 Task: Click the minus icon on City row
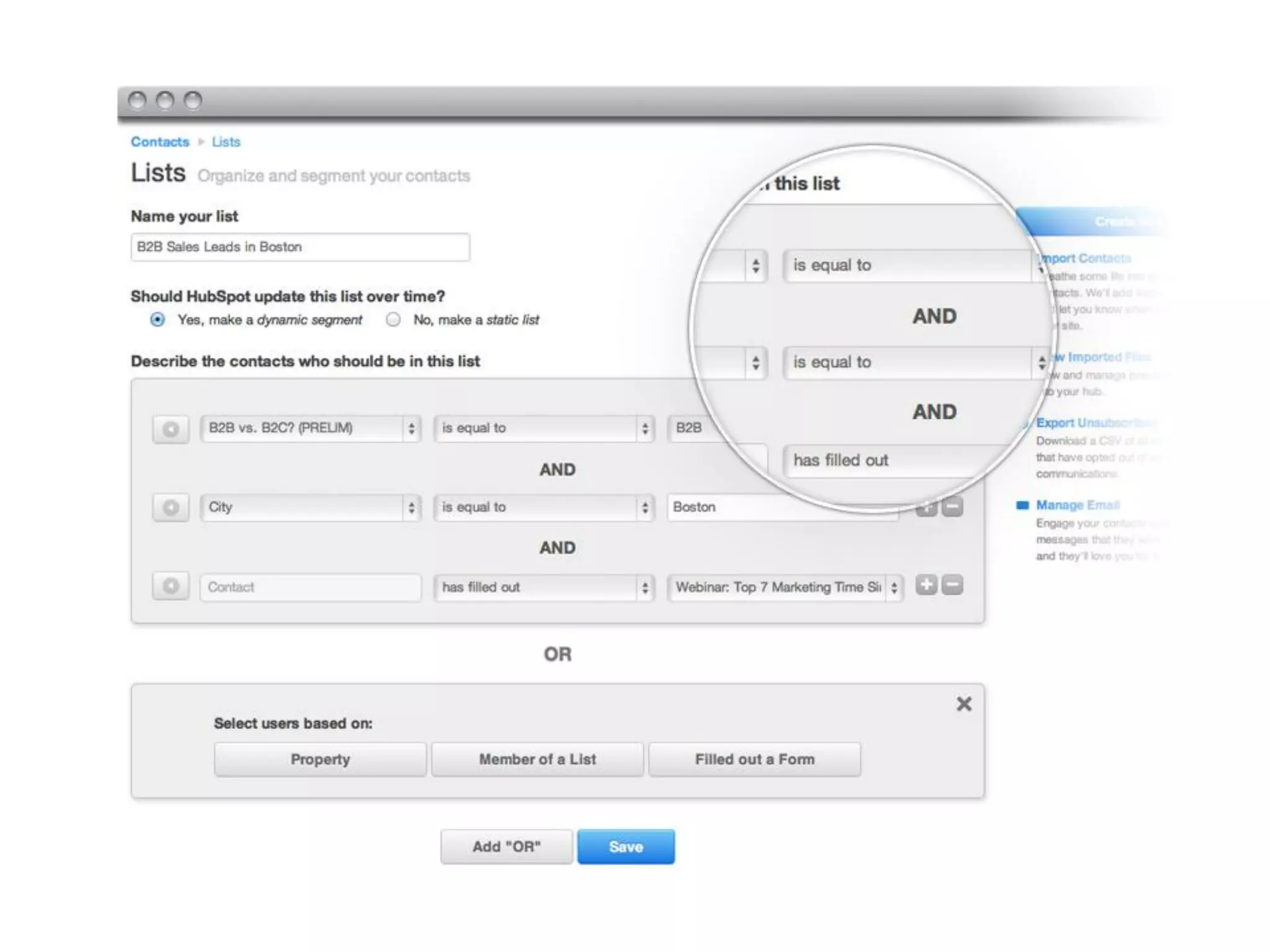952,508
